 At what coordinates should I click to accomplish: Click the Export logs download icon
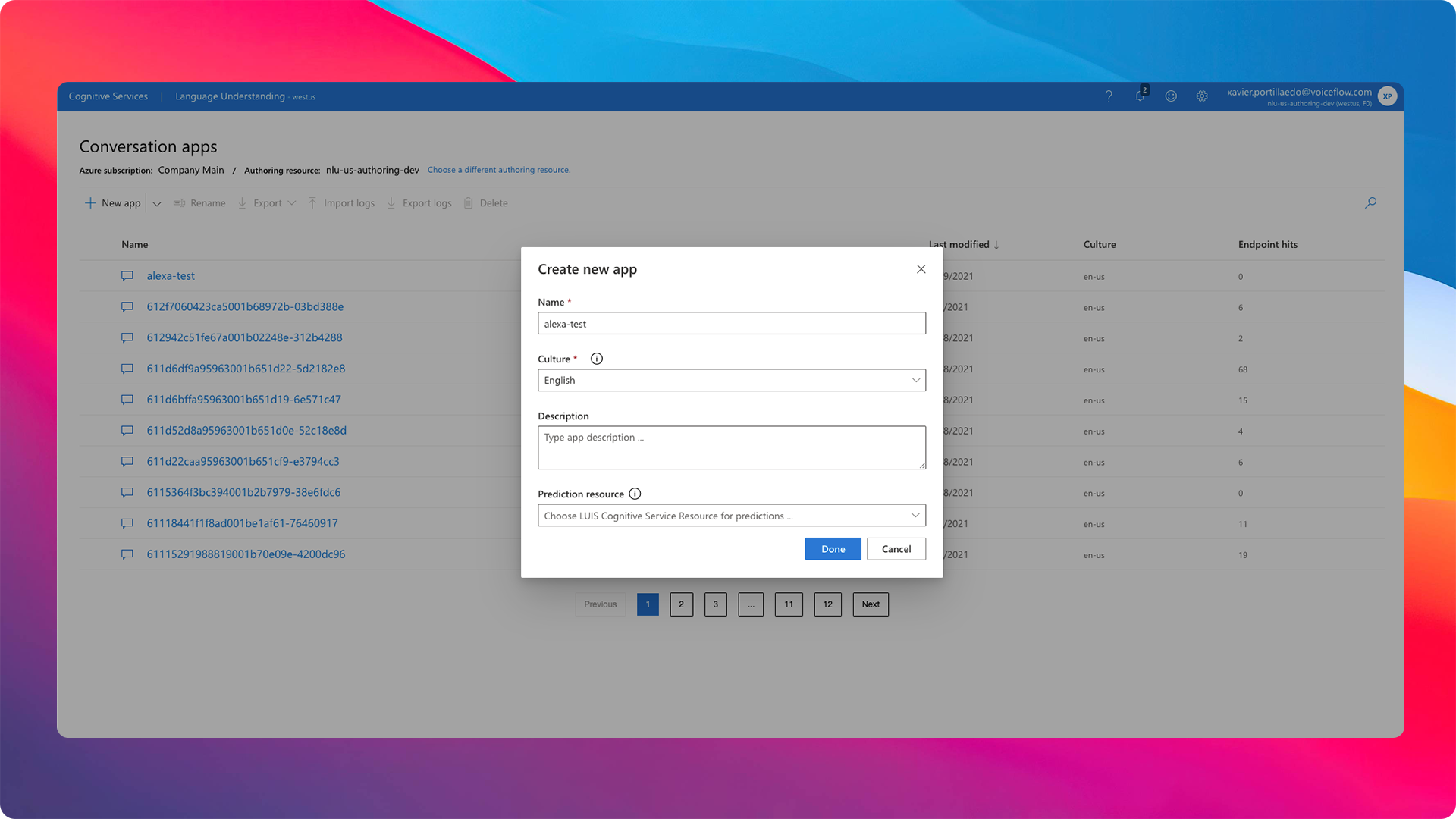point(391,202)
